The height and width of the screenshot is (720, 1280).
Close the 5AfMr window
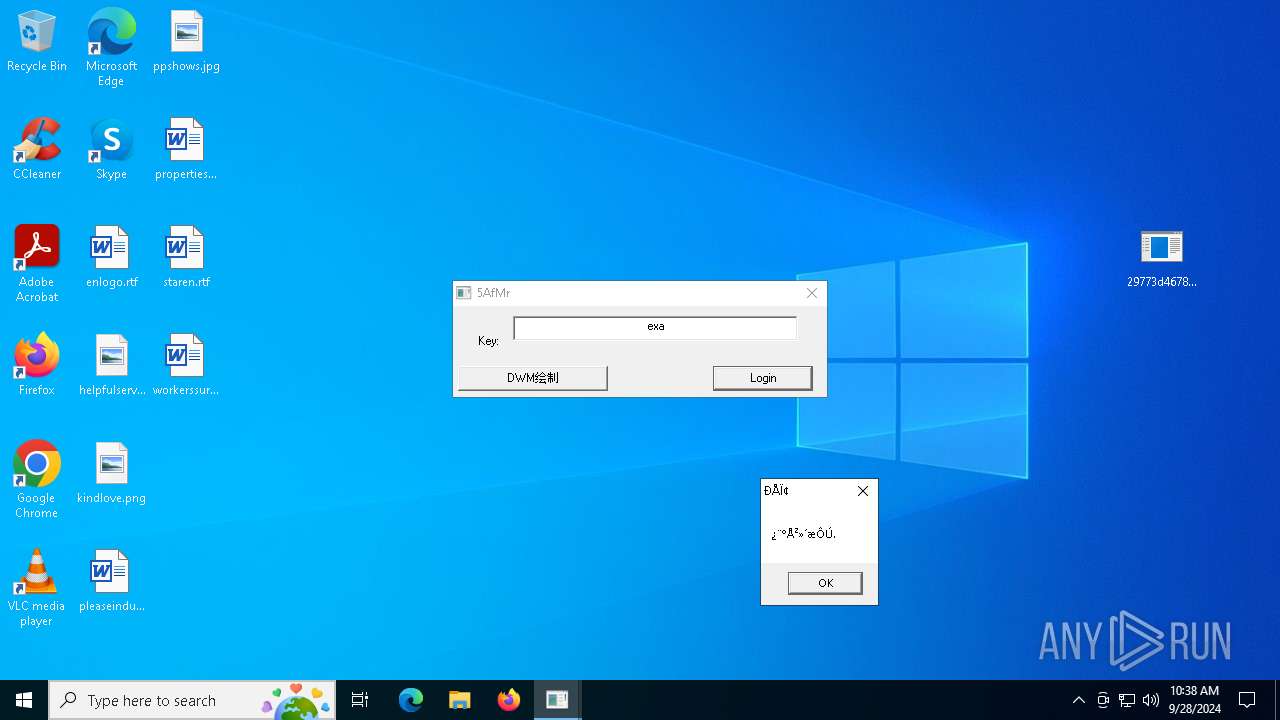pos(812,293)
